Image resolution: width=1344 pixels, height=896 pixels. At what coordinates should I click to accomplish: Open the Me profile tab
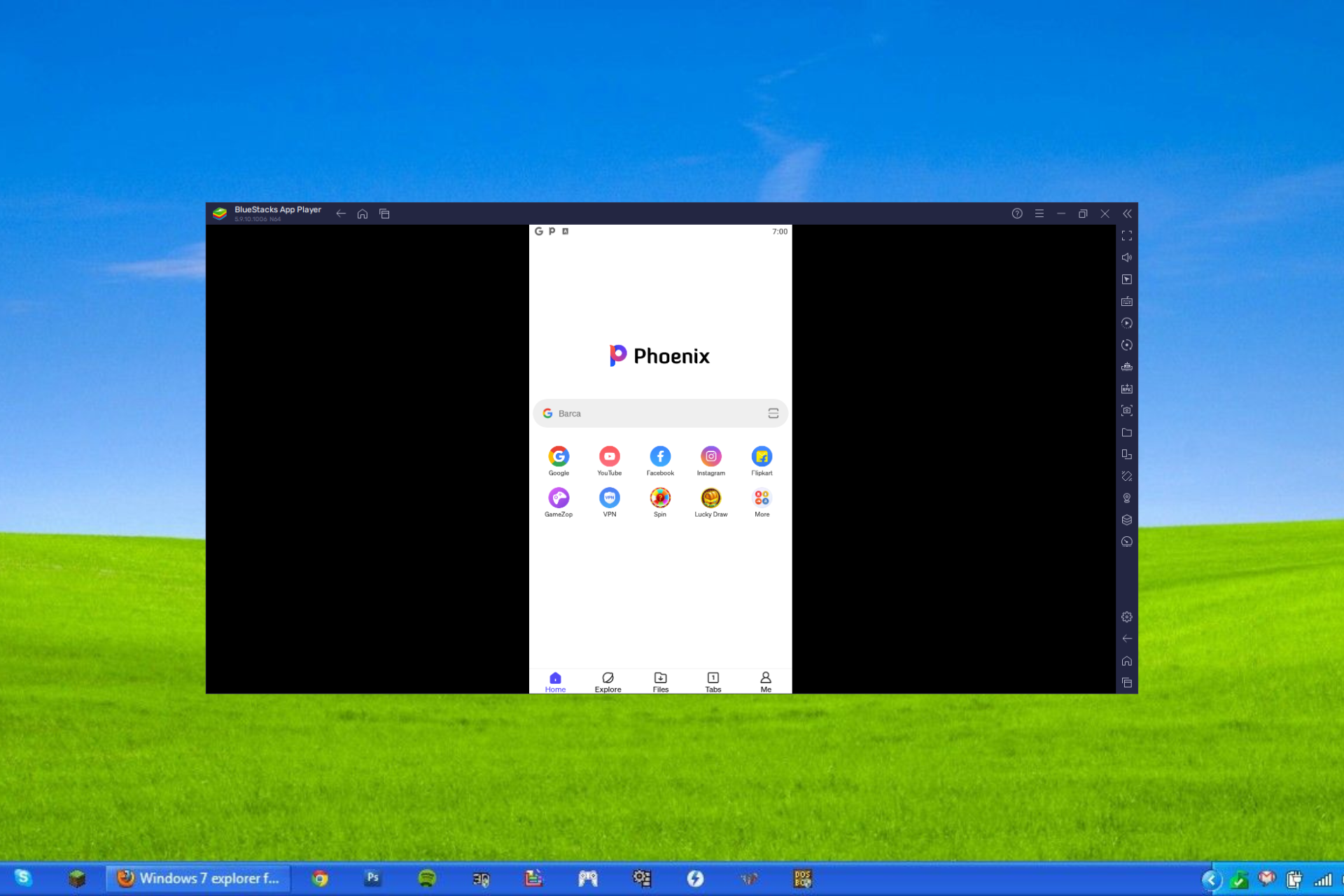(x=766, y=682)
